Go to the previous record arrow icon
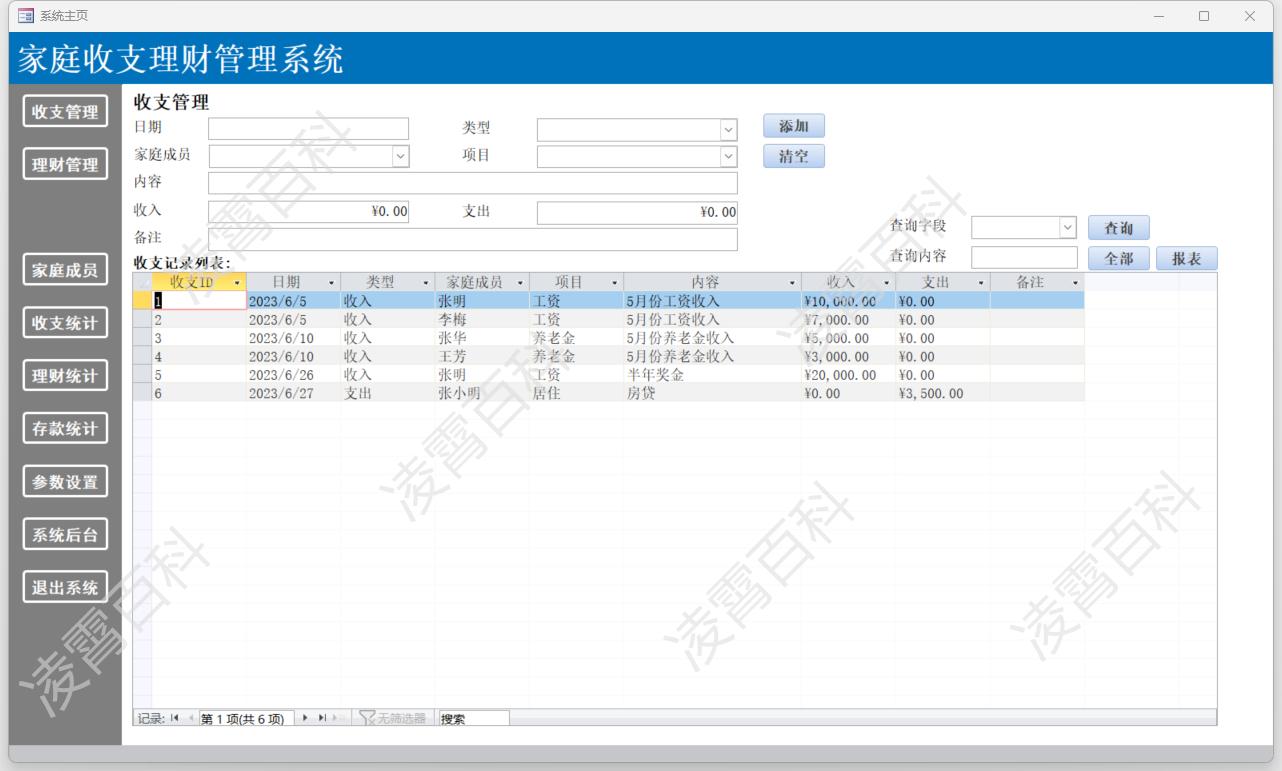The width and height of the screenshot is (1282, 771). coord(191,718)
